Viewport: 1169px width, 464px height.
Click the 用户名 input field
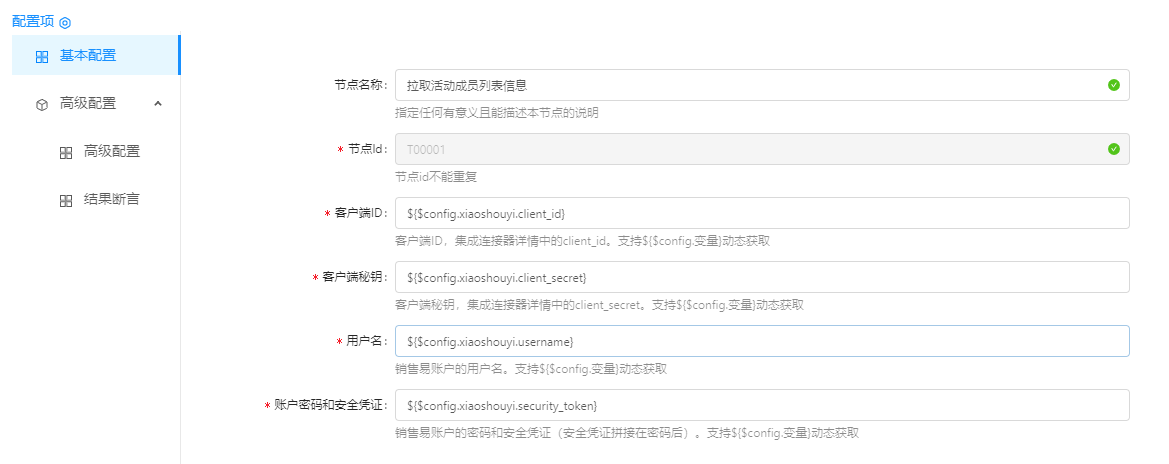tap(762, 341)
